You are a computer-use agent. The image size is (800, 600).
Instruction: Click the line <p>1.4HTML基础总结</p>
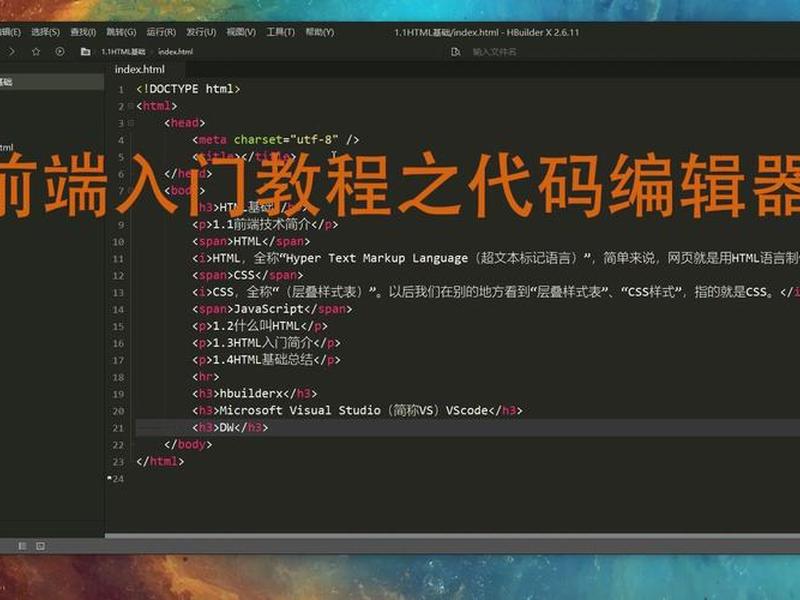click(266, 360)
